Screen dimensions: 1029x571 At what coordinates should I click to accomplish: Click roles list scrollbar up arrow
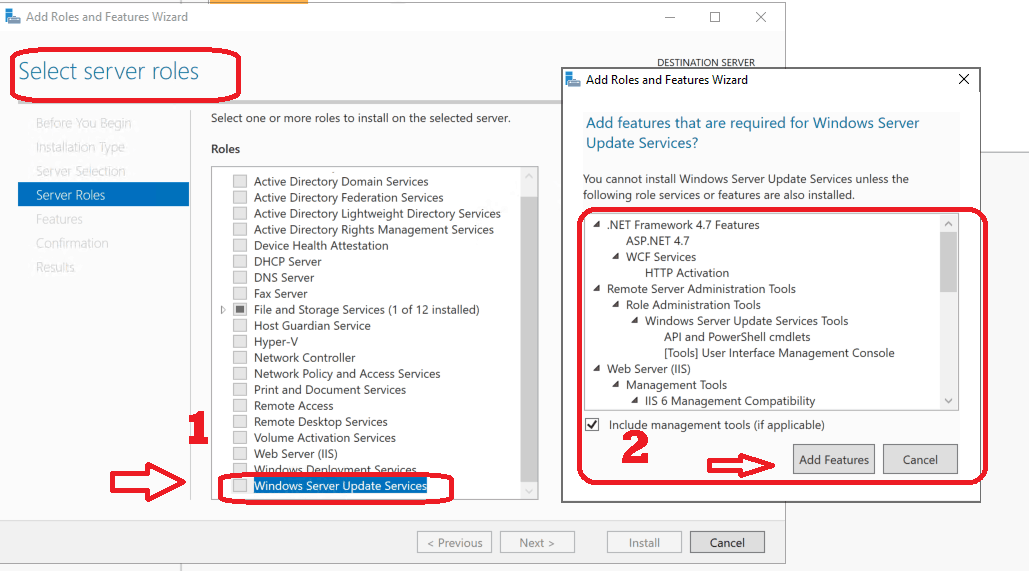(x=529, y=175)
